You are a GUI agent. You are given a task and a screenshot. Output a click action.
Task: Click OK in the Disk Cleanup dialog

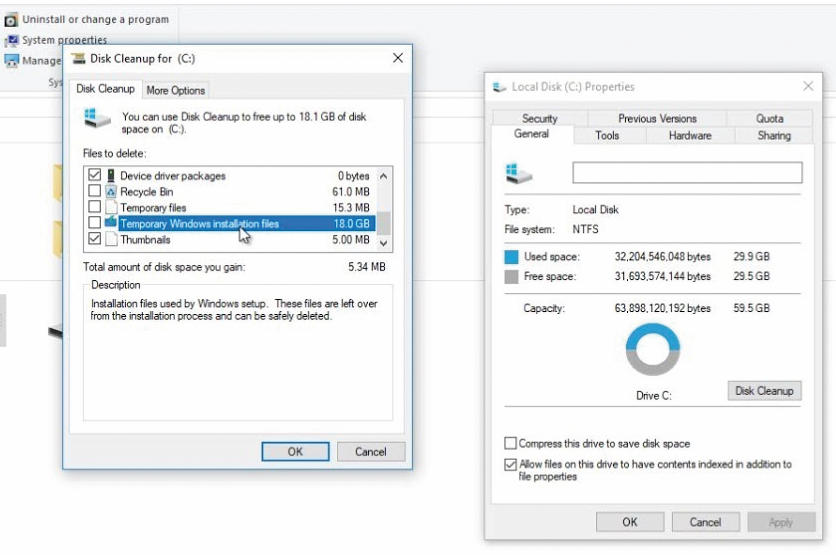(x=295, y=452)
